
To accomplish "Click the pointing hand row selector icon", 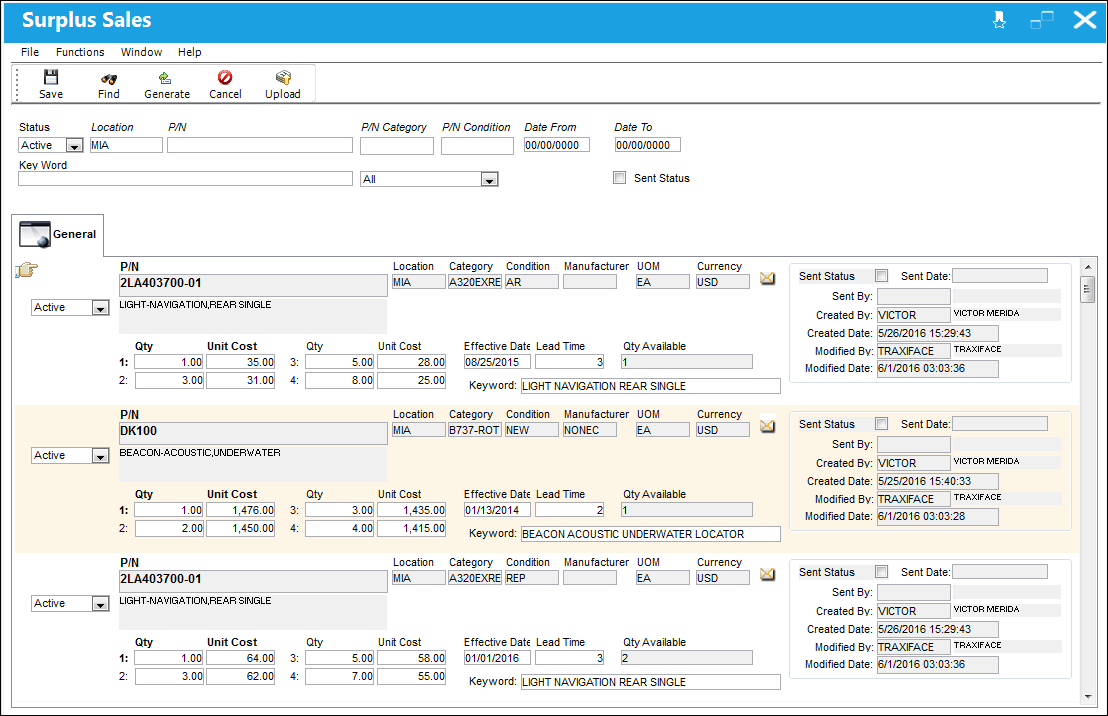I will click(x=27, y=269).
